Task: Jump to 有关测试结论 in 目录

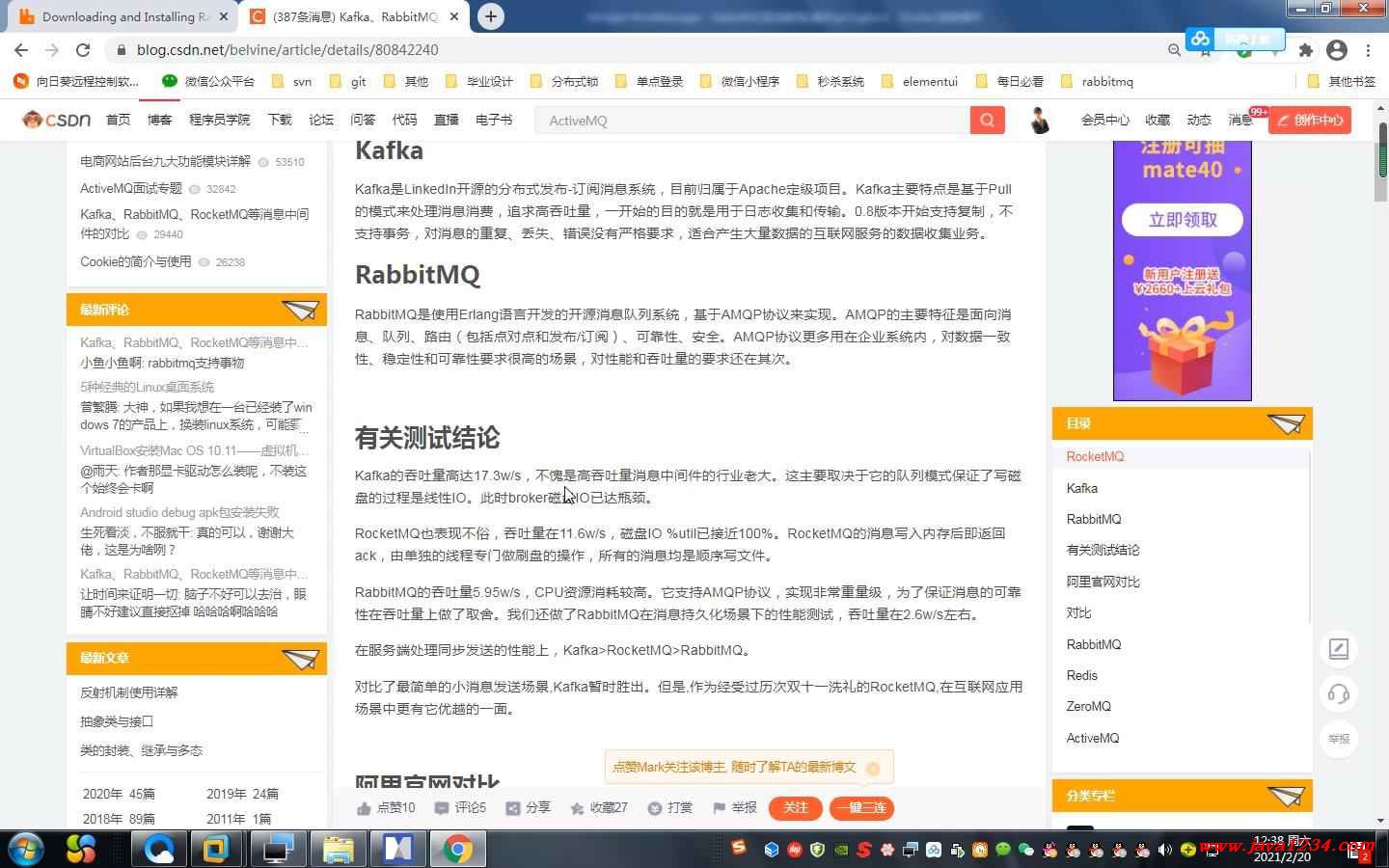Action: (x=1103, y=550)
